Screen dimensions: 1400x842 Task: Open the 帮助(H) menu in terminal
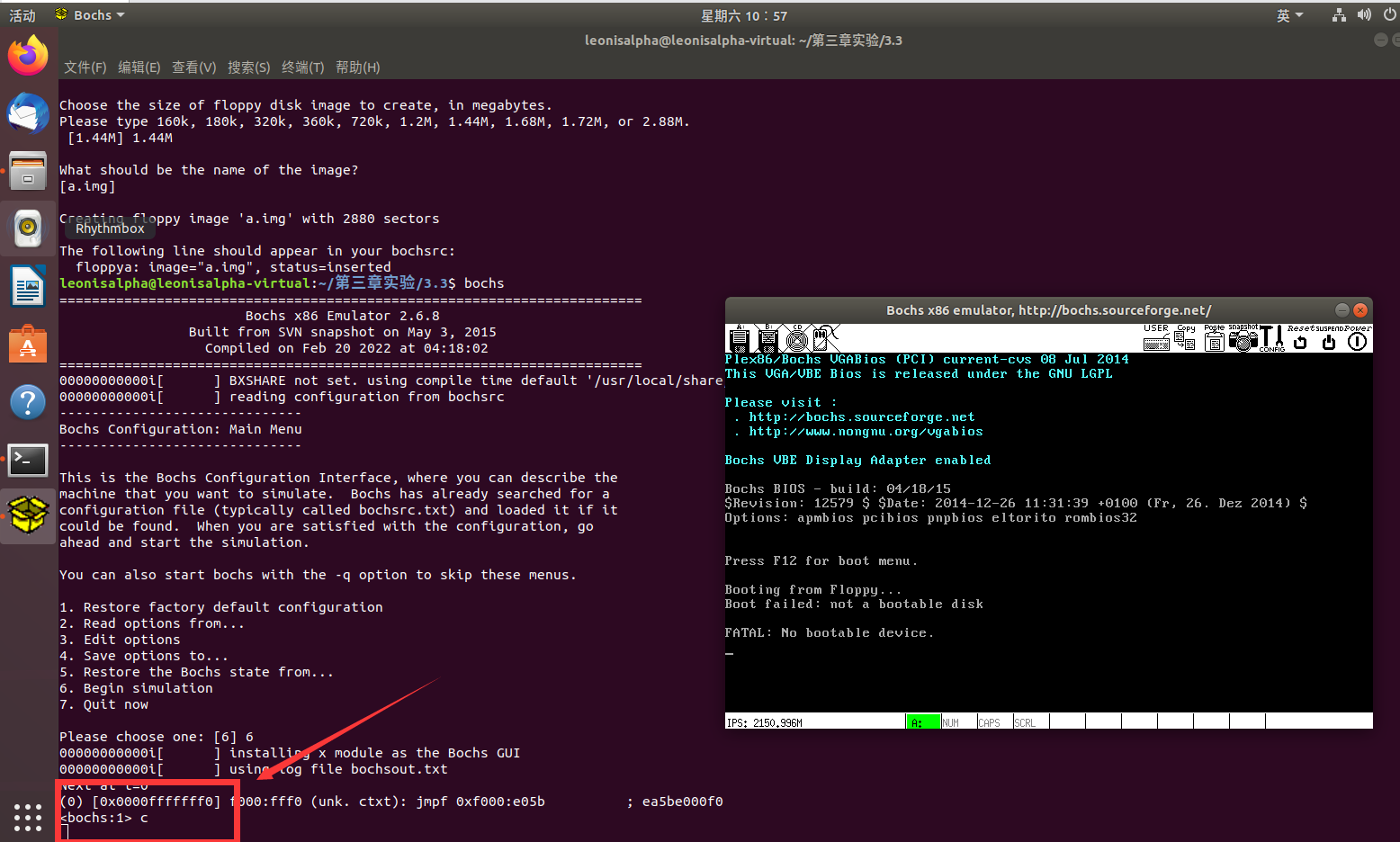358,67
